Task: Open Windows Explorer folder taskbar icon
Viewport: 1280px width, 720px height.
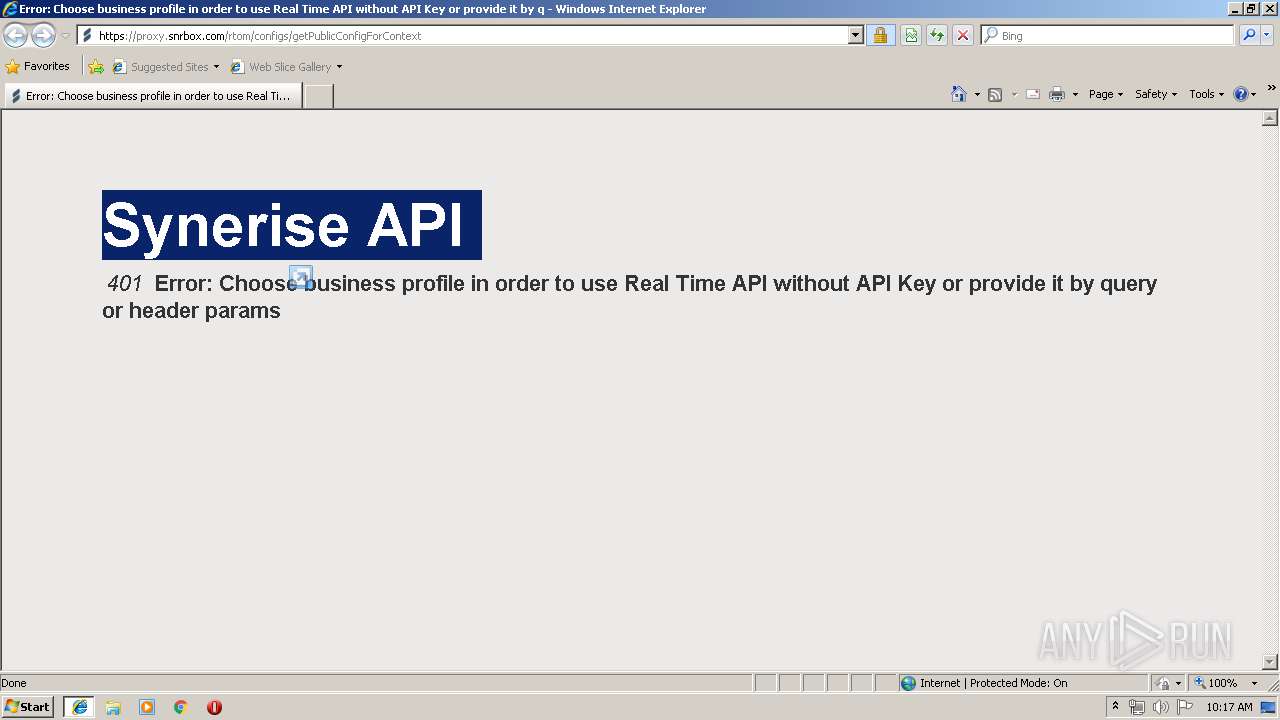Action: 113,707
